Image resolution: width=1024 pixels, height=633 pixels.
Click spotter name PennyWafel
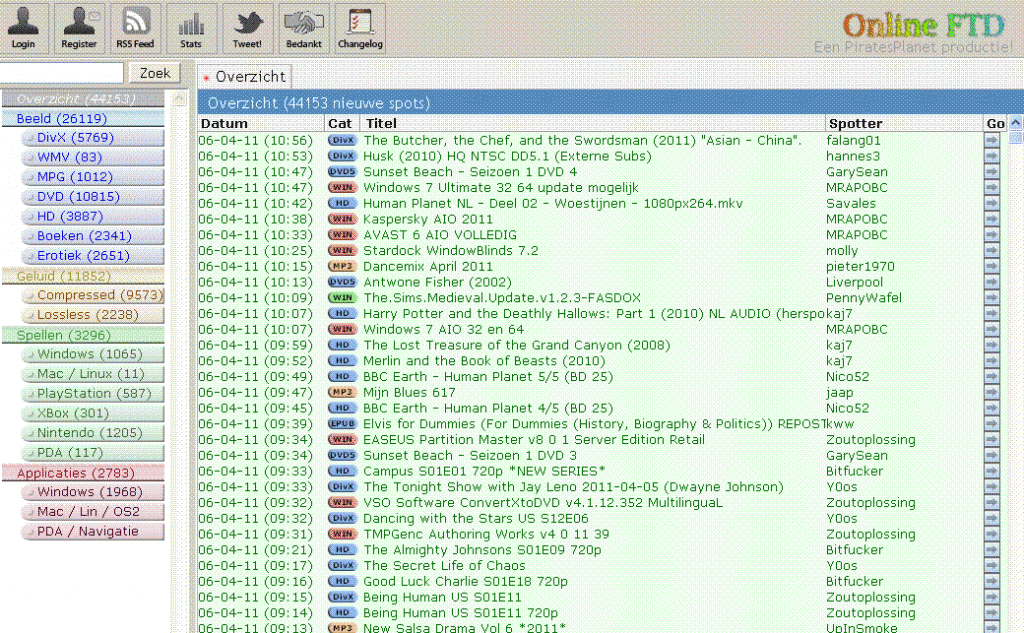pos(863,298)
